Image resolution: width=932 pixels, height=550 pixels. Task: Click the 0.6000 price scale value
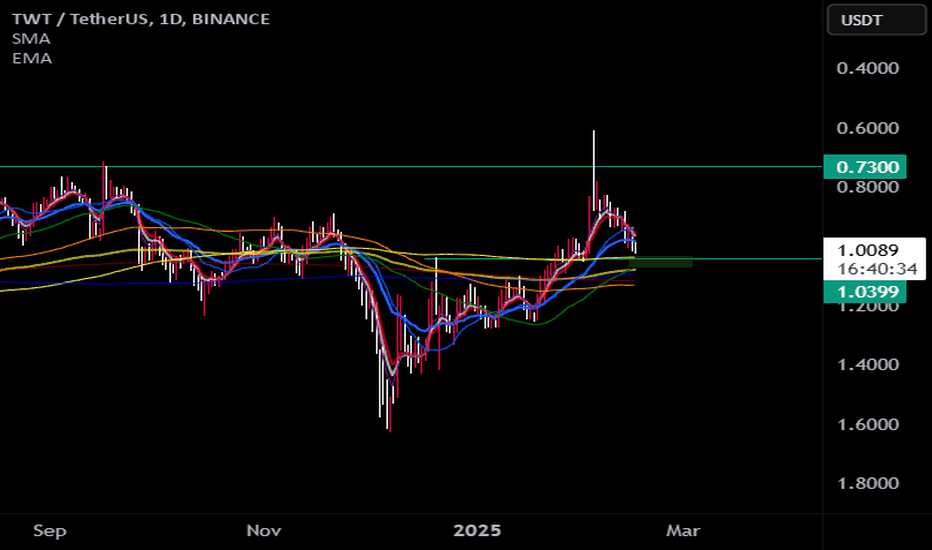868,128
